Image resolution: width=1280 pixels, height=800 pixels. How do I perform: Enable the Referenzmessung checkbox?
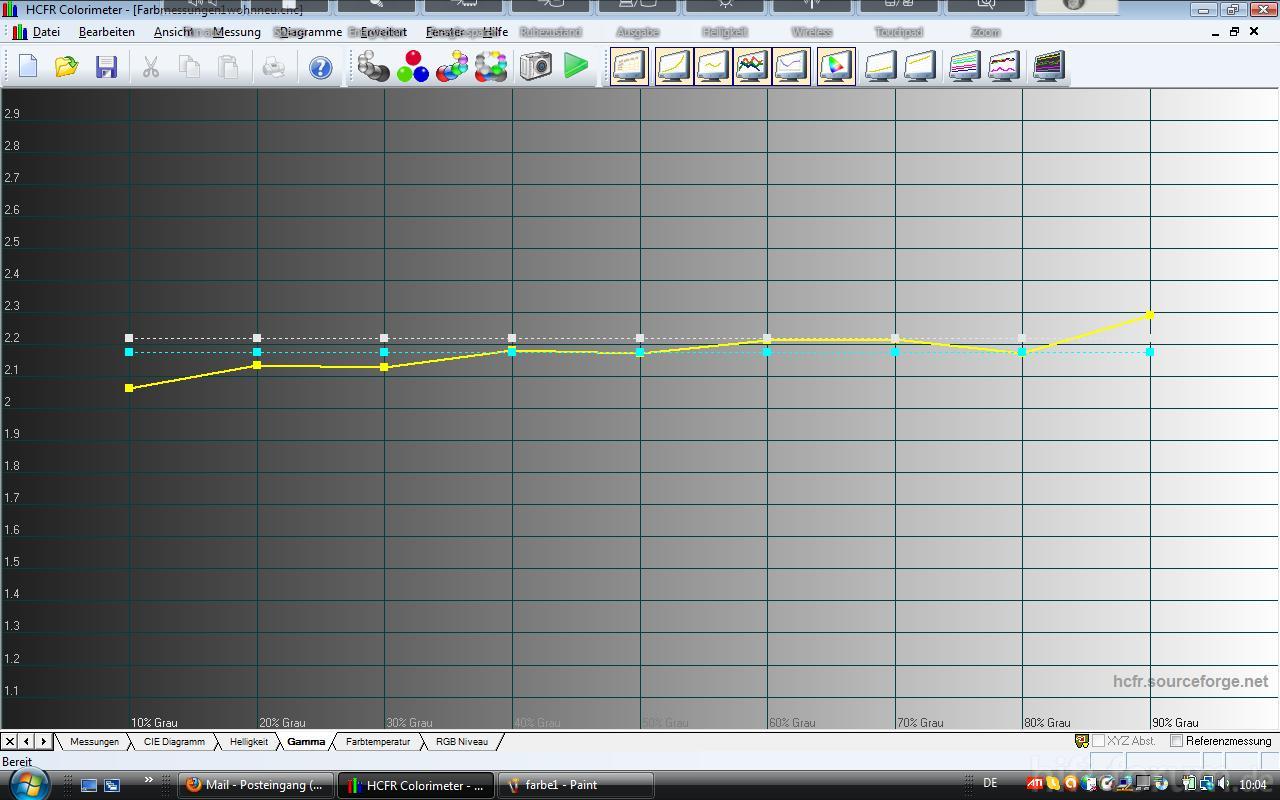point(1177,741)
